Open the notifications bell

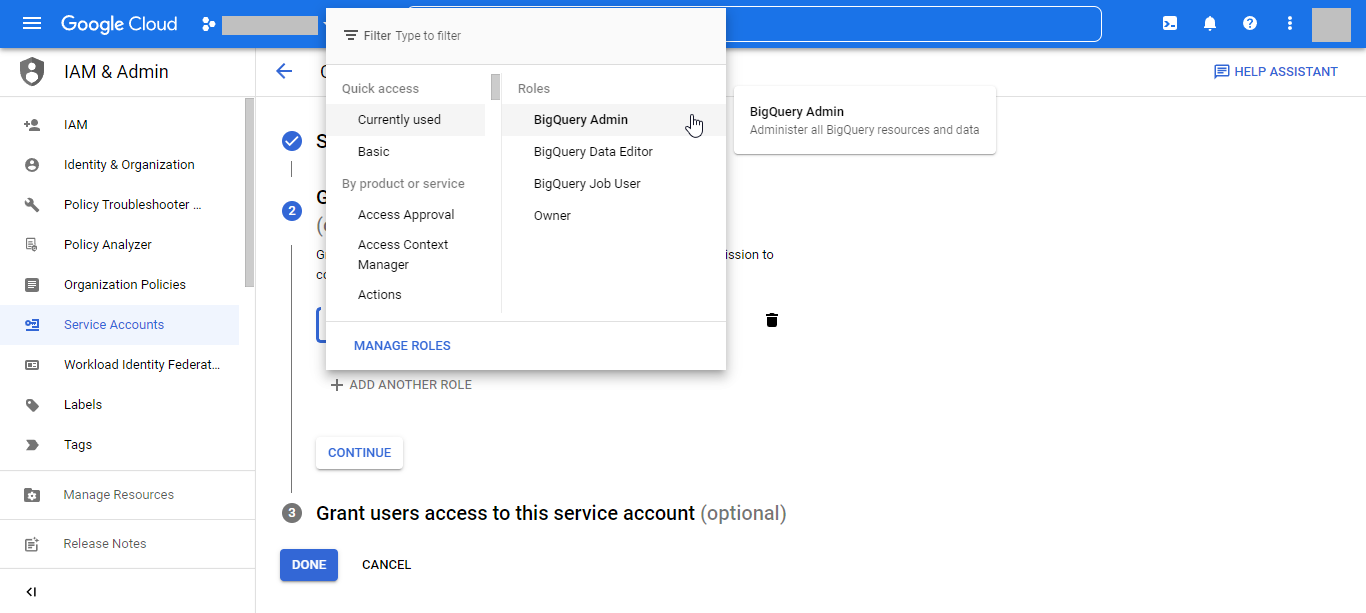1210,24
